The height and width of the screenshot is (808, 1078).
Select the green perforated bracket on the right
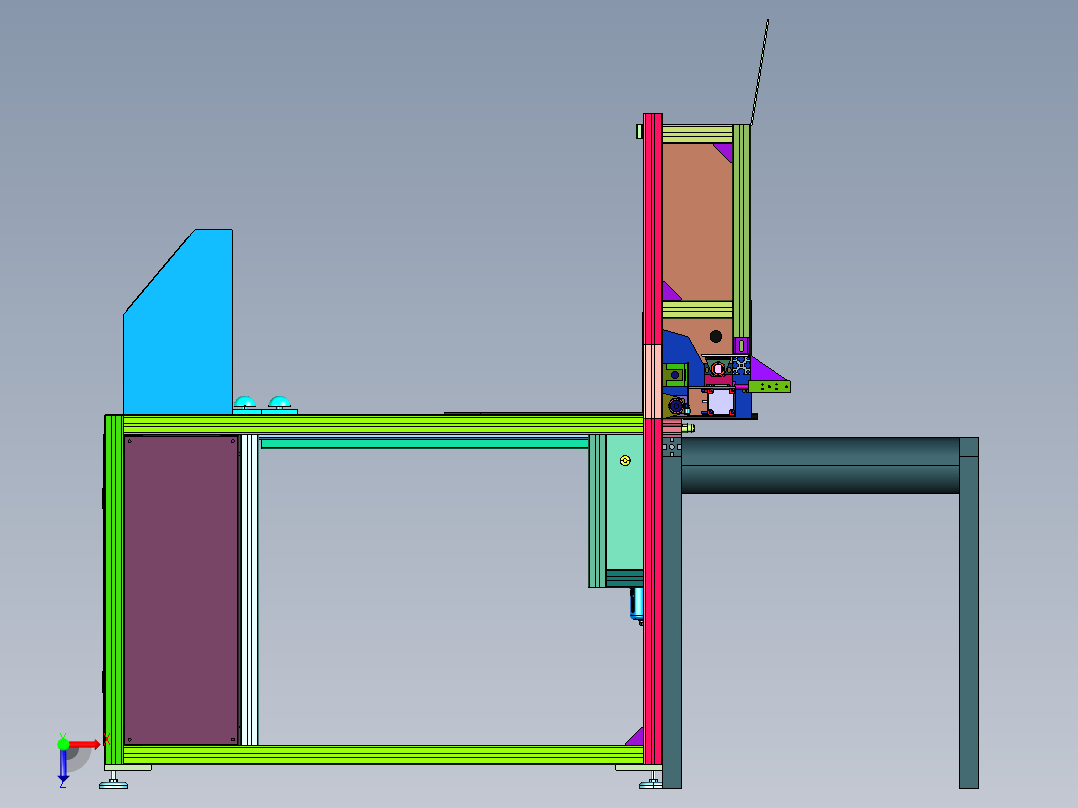point(769,386)
